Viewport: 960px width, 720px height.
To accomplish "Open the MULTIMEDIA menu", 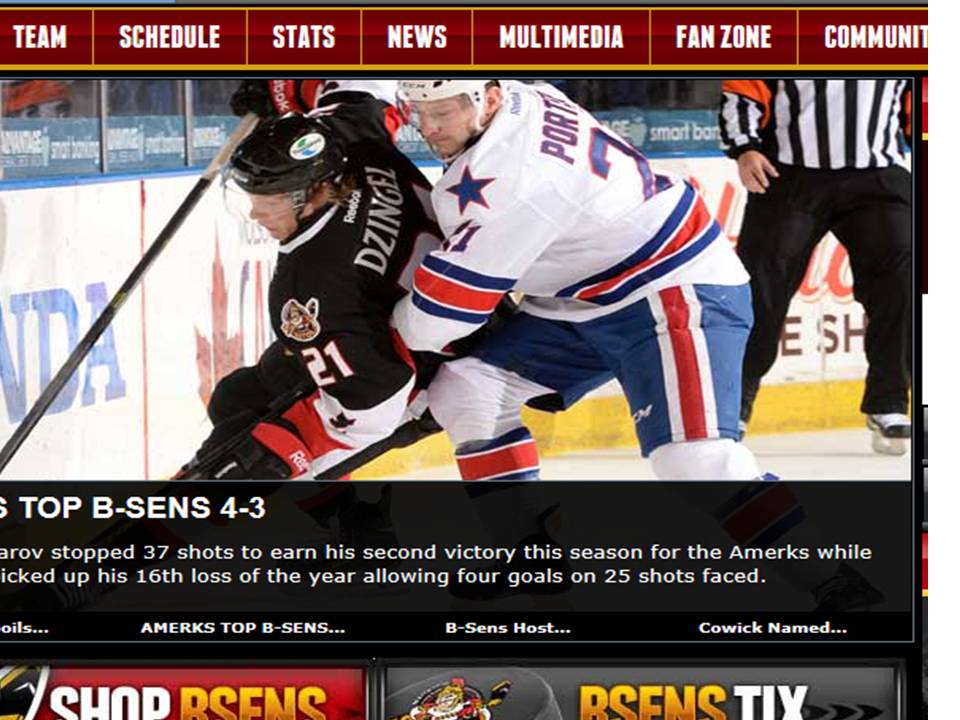I will pyautogui.click(x=561, y=37).
